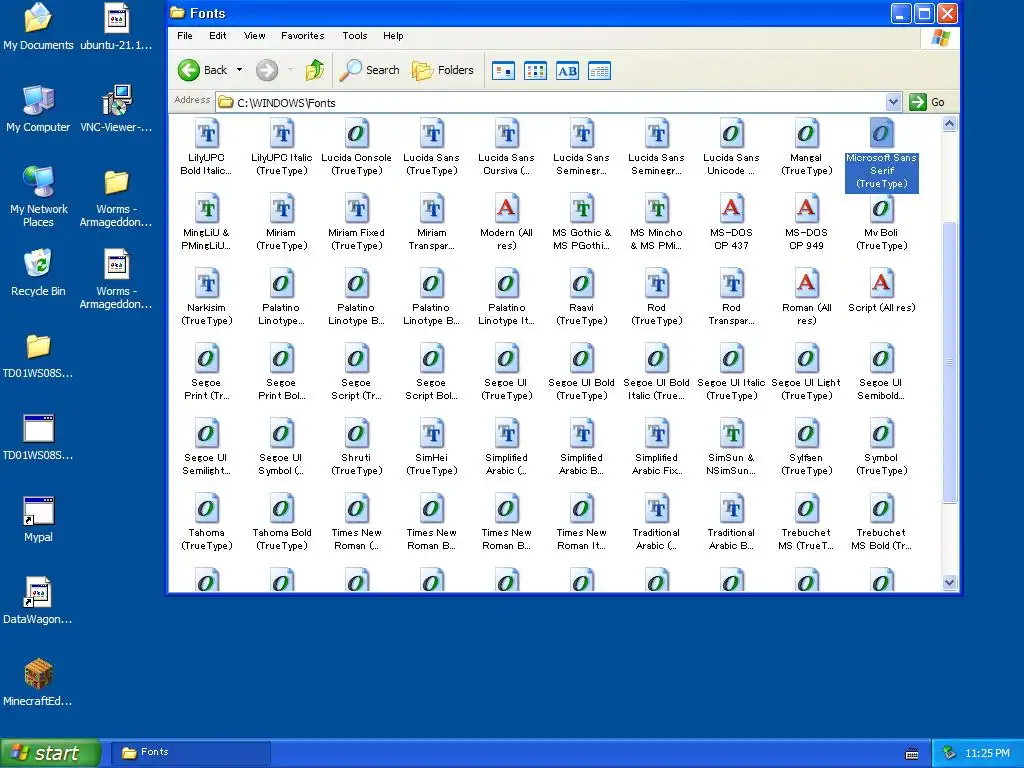Click the on-screen keyboard tray icon
Viewport: 1024px width, 768px height.
(912, 754)
